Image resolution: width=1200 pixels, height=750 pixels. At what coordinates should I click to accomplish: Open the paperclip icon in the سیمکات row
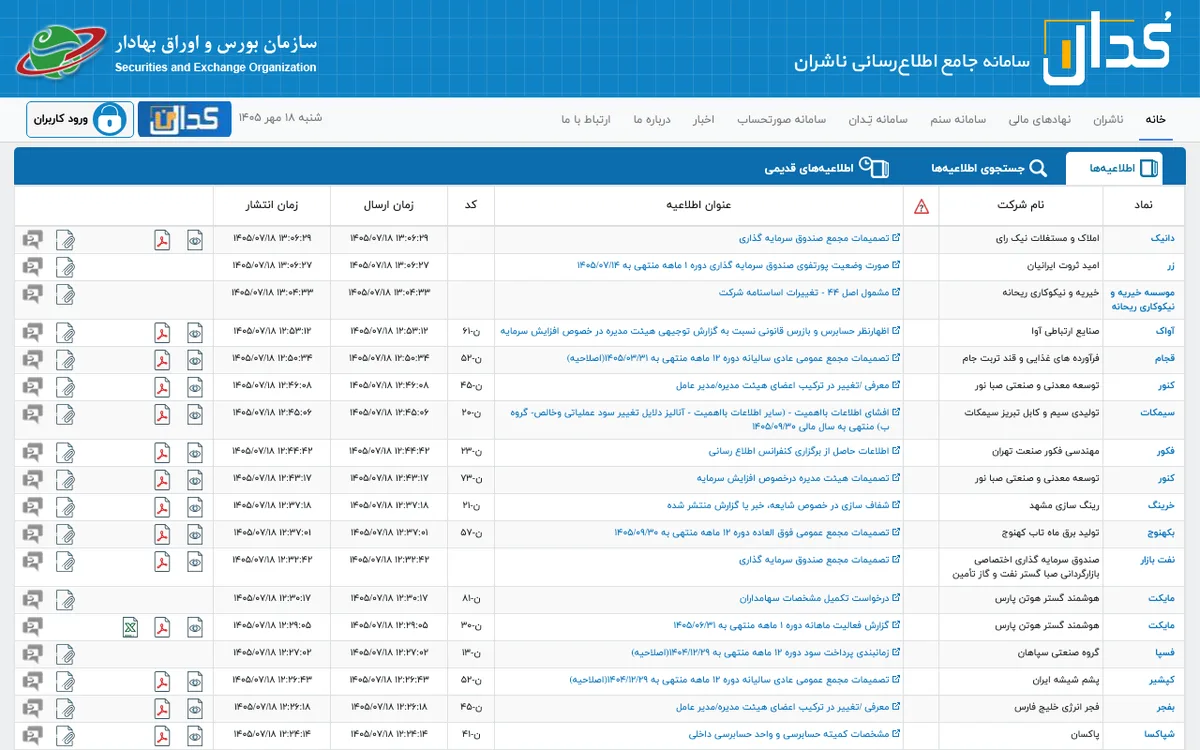click(x=65, y=415)
